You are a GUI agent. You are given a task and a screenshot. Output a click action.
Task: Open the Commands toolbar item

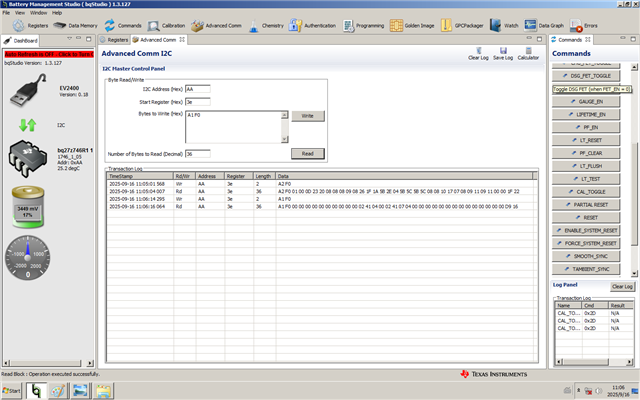123,26
